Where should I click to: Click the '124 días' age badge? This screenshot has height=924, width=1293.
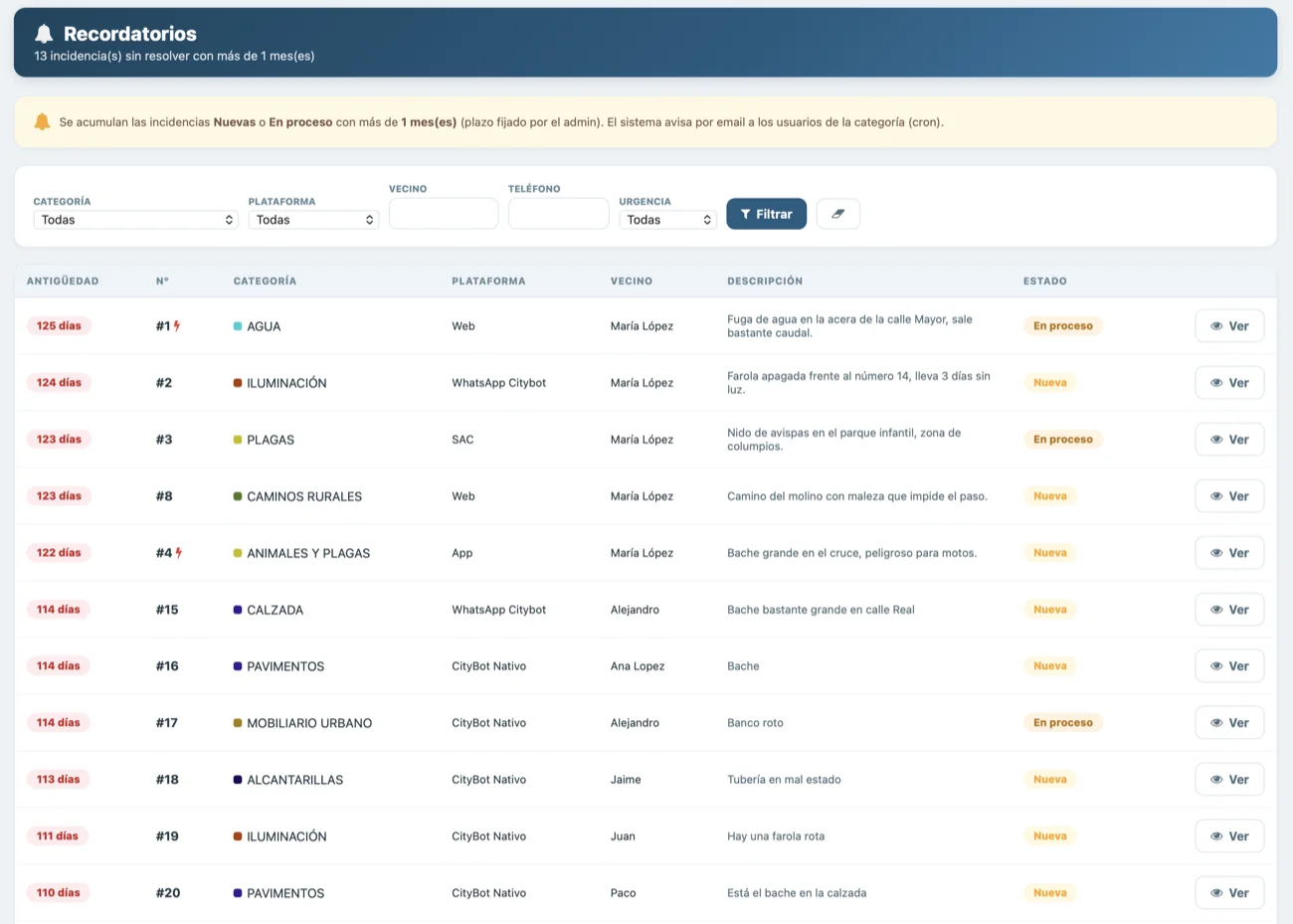point(59,382)
